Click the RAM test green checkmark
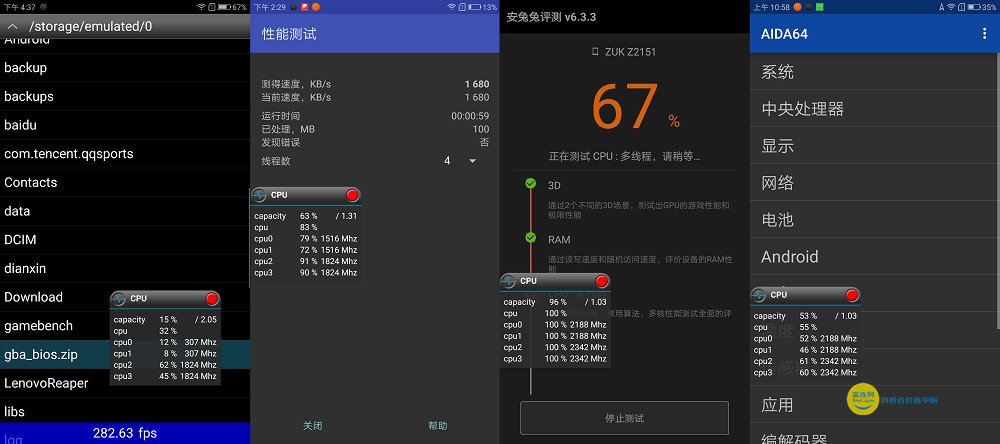 pyautogui.click(x=531, y=237)
